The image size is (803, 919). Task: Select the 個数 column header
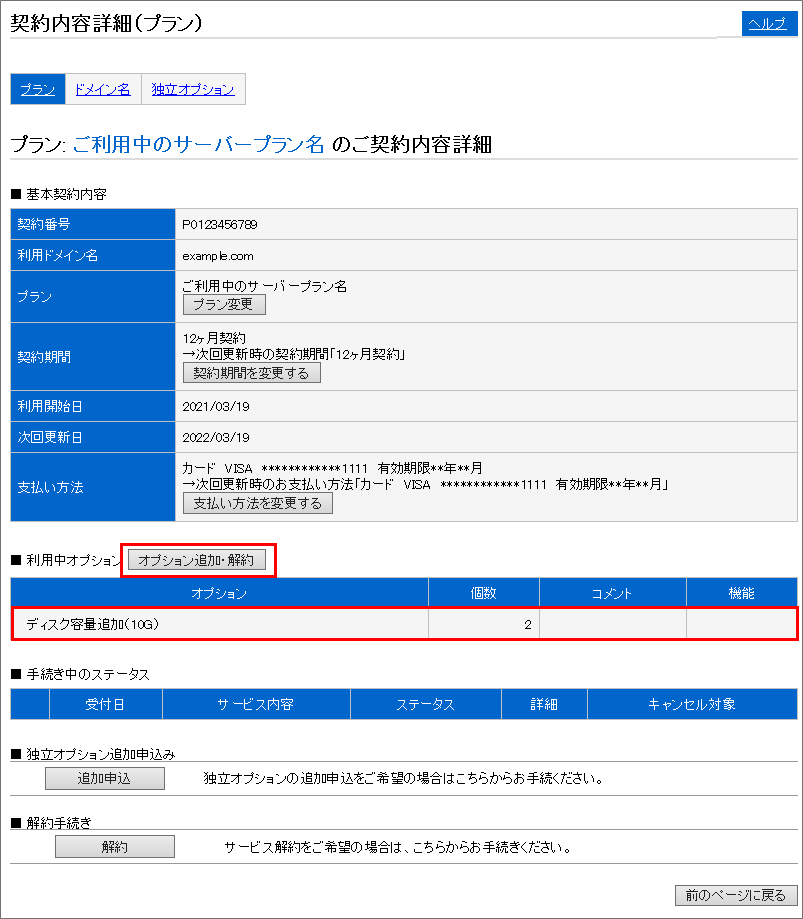tap(483, 592)
